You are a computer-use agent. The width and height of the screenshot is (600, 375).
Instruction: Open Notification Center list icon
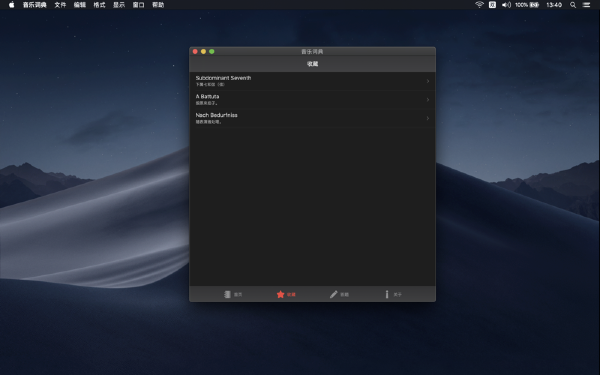(x=586, y=5)
